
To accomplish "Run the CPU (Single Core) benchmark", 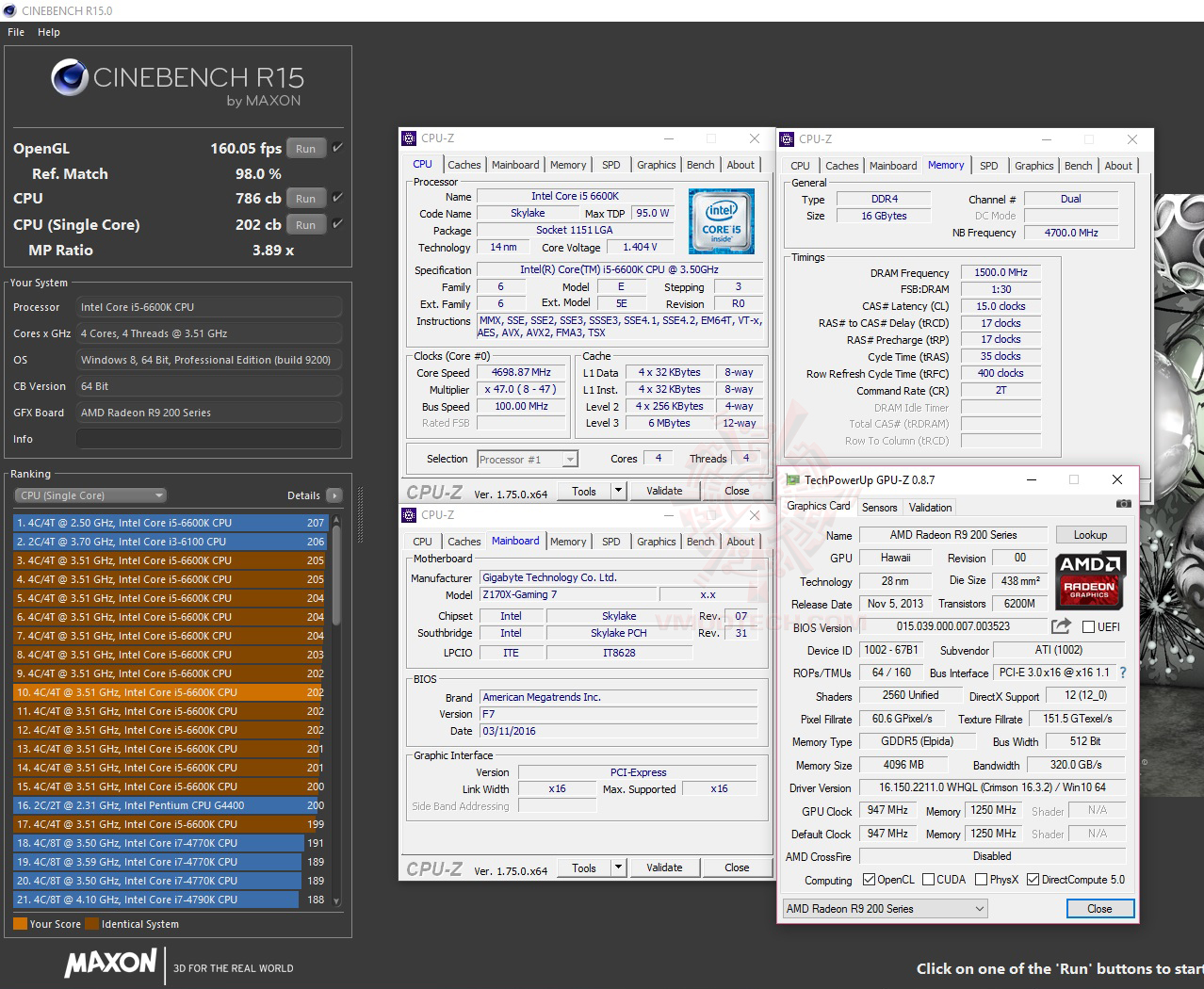I will click(x=305, y=224).
